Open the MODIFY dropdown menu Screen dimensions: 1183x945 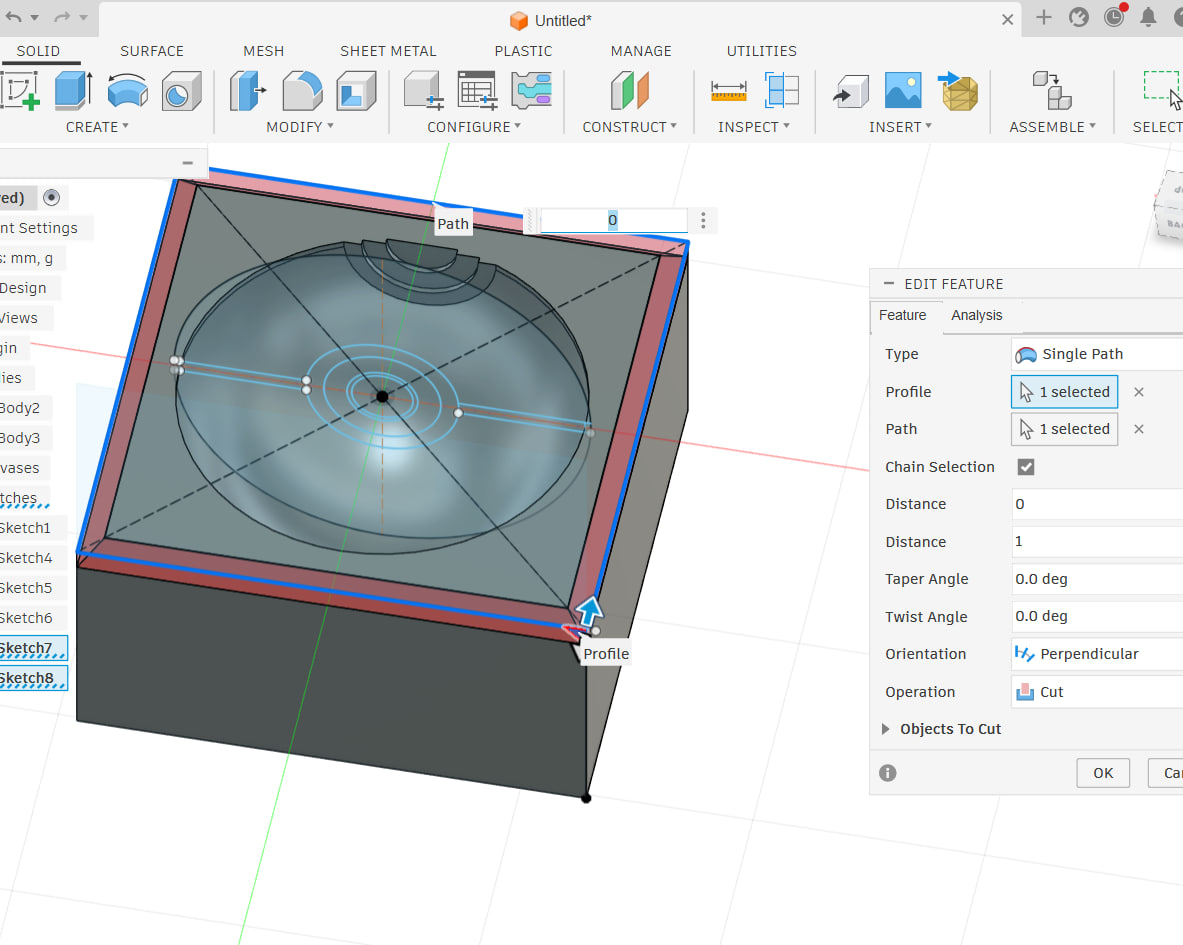(300, 127)
